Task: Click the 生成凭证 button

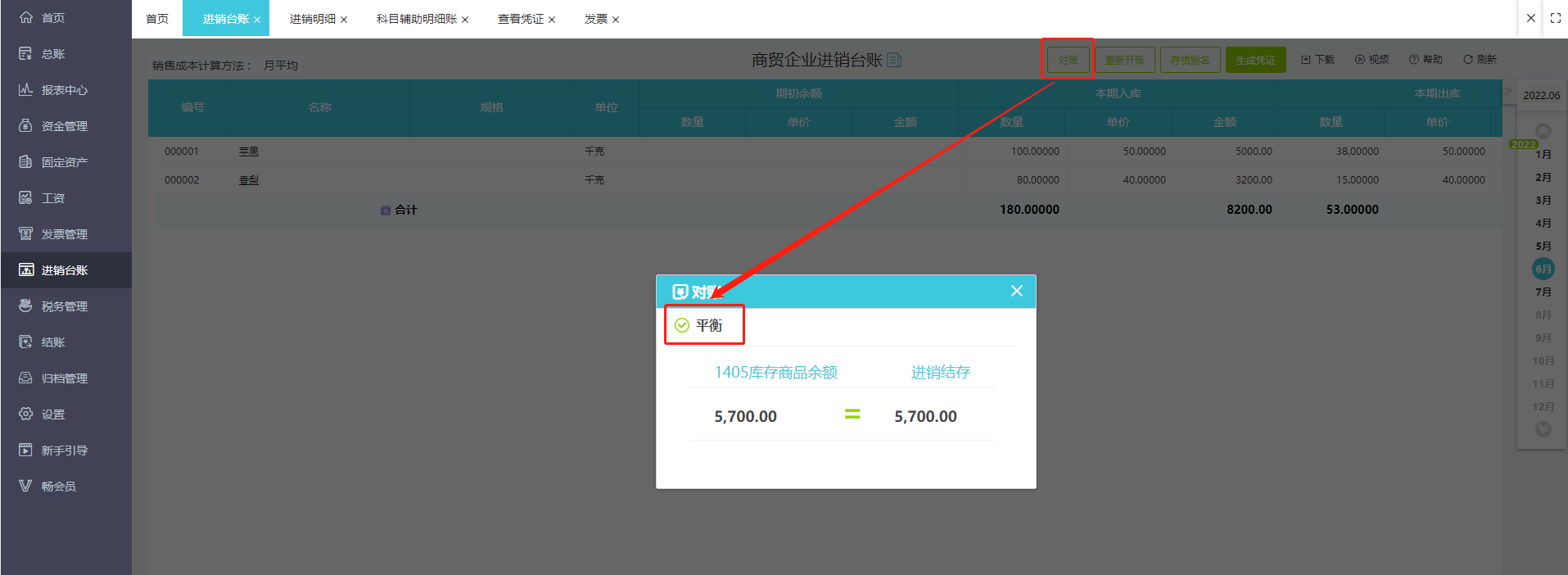Action: coord(1256,60)
